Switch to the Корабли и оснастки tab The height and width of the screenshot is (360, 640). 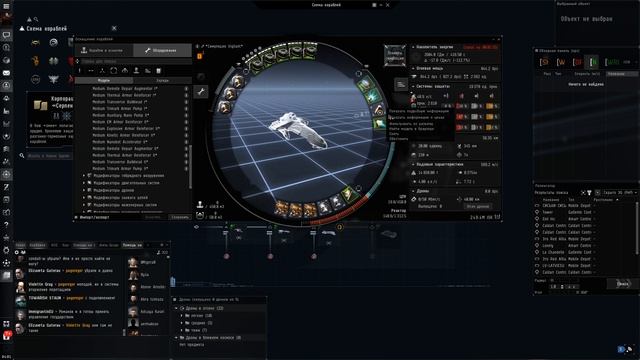tap(104, 50)
